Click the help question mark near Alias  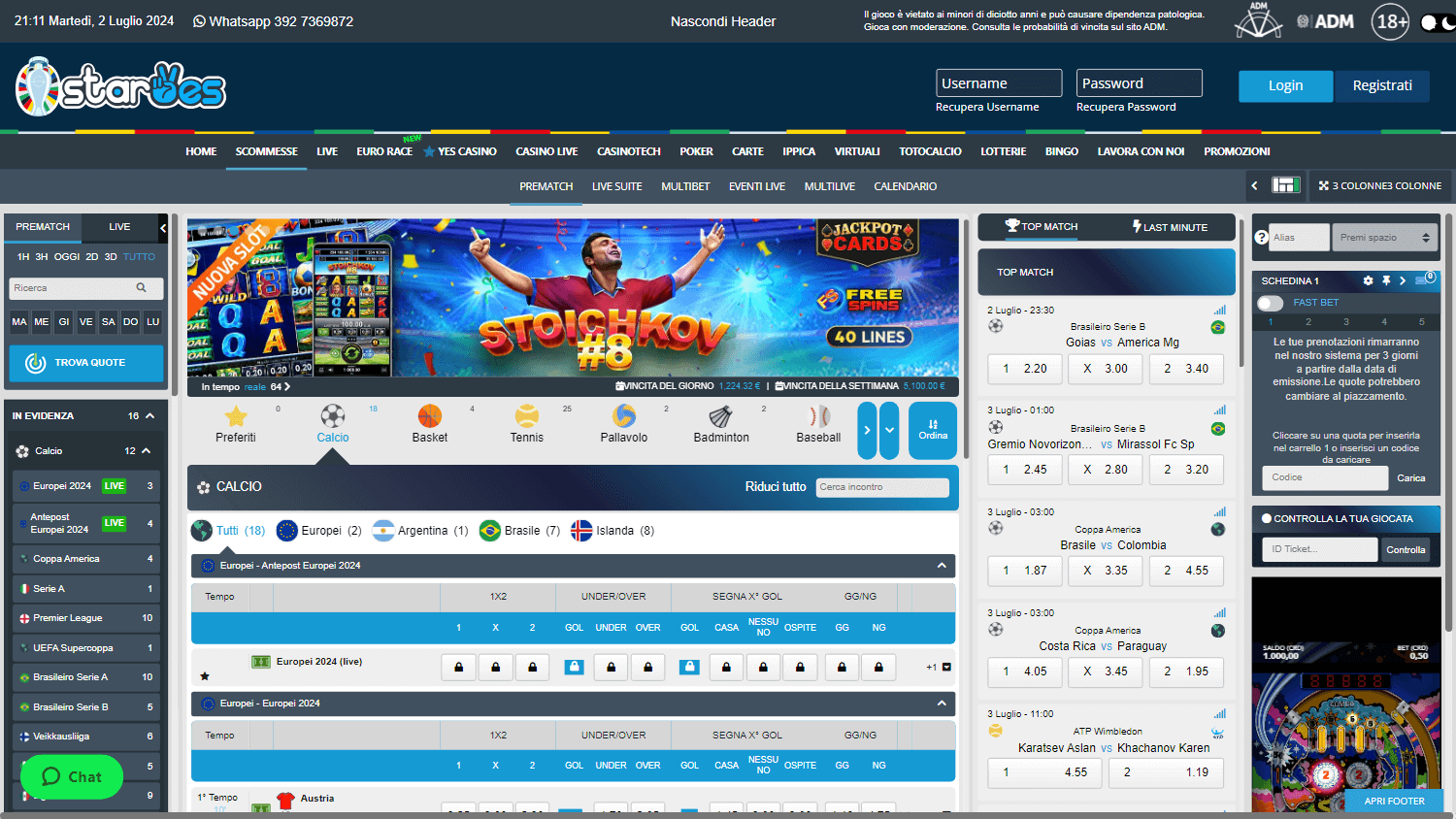(1262, 237)
